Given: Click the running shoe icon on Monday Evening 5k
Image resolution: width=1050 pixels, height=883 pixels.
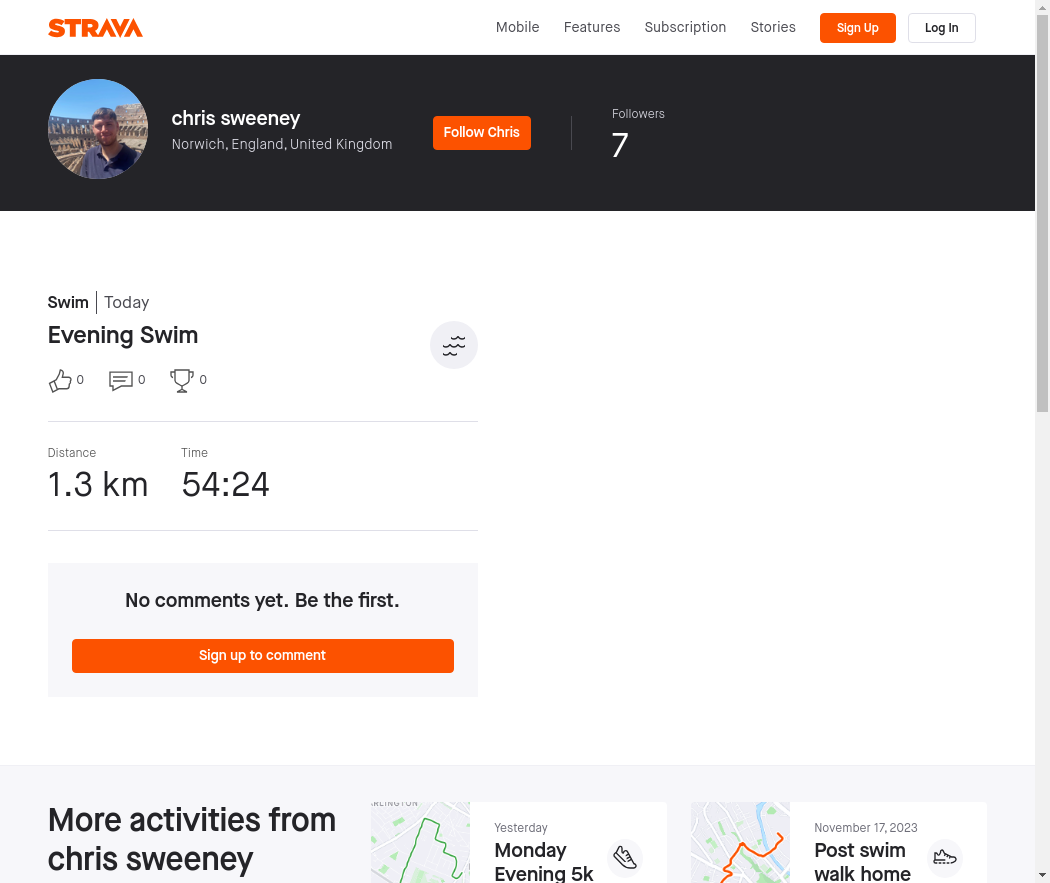Looking at the screenshot, I should 625,858.
